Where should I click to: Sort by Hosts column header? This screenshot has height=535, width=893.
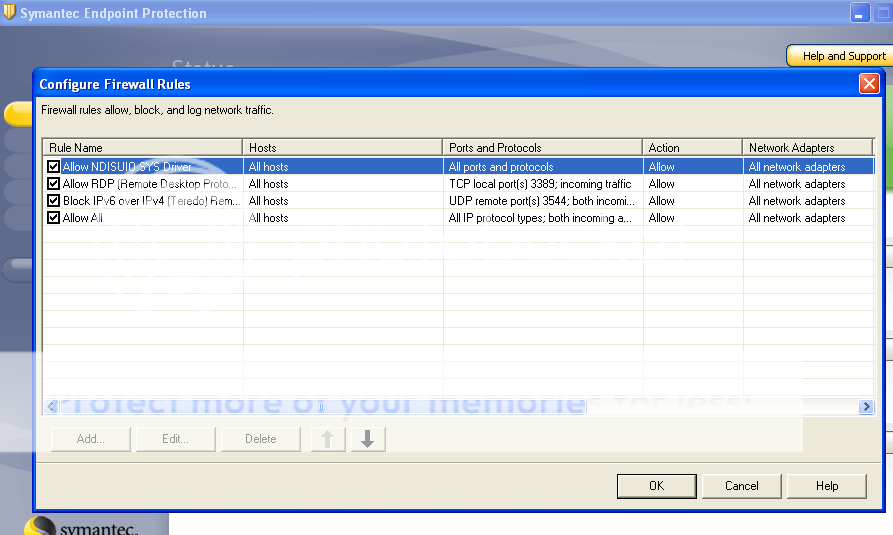coord(342,148)
